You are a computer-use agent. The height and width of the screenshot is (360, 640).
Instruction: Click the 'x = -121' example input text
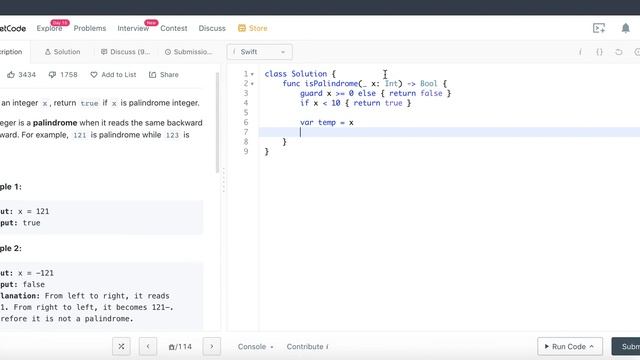pyautogui.click(x=36, y=273)
